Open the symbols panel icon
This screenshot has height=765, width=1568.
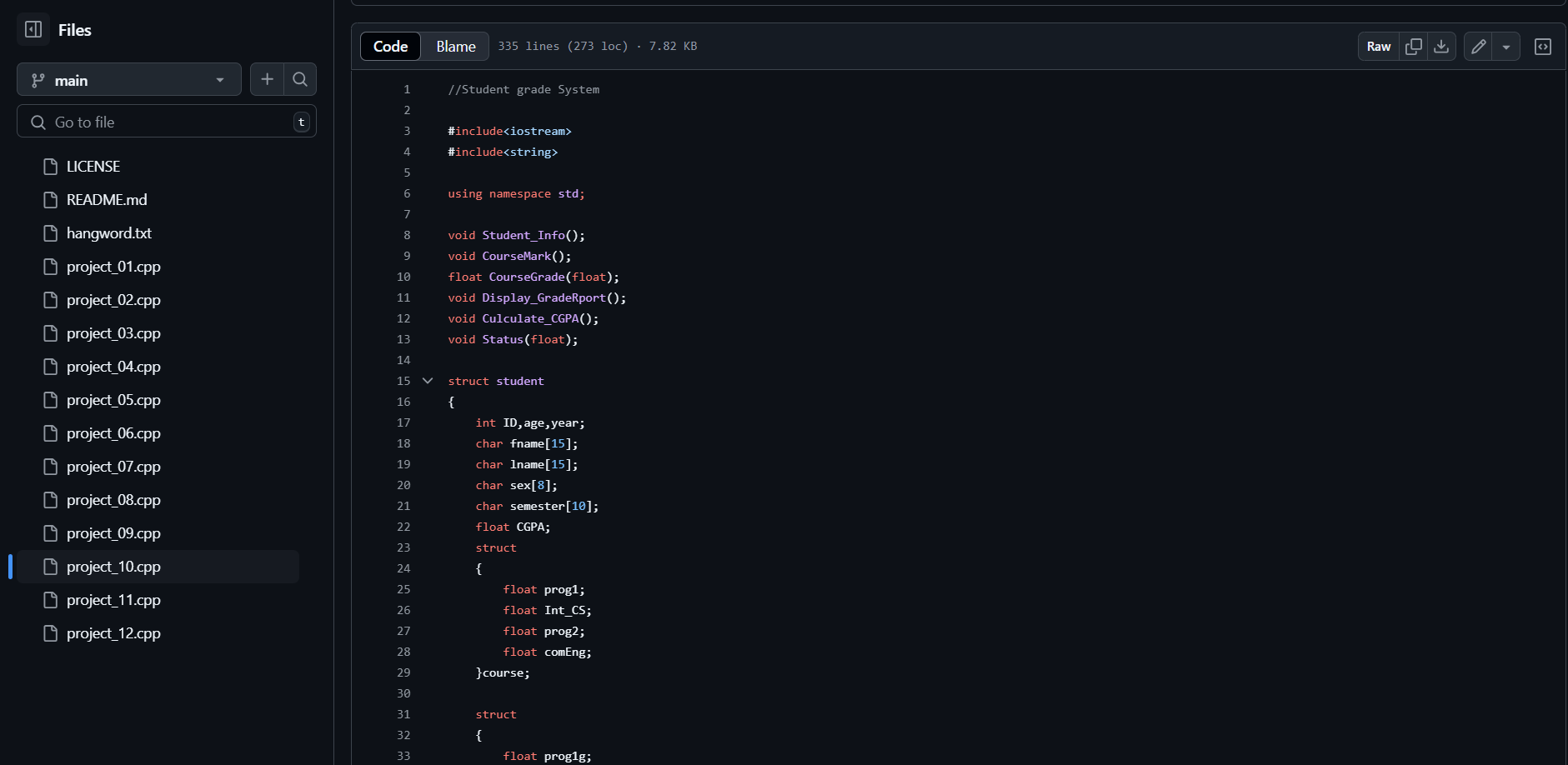tap(1543, 47)
